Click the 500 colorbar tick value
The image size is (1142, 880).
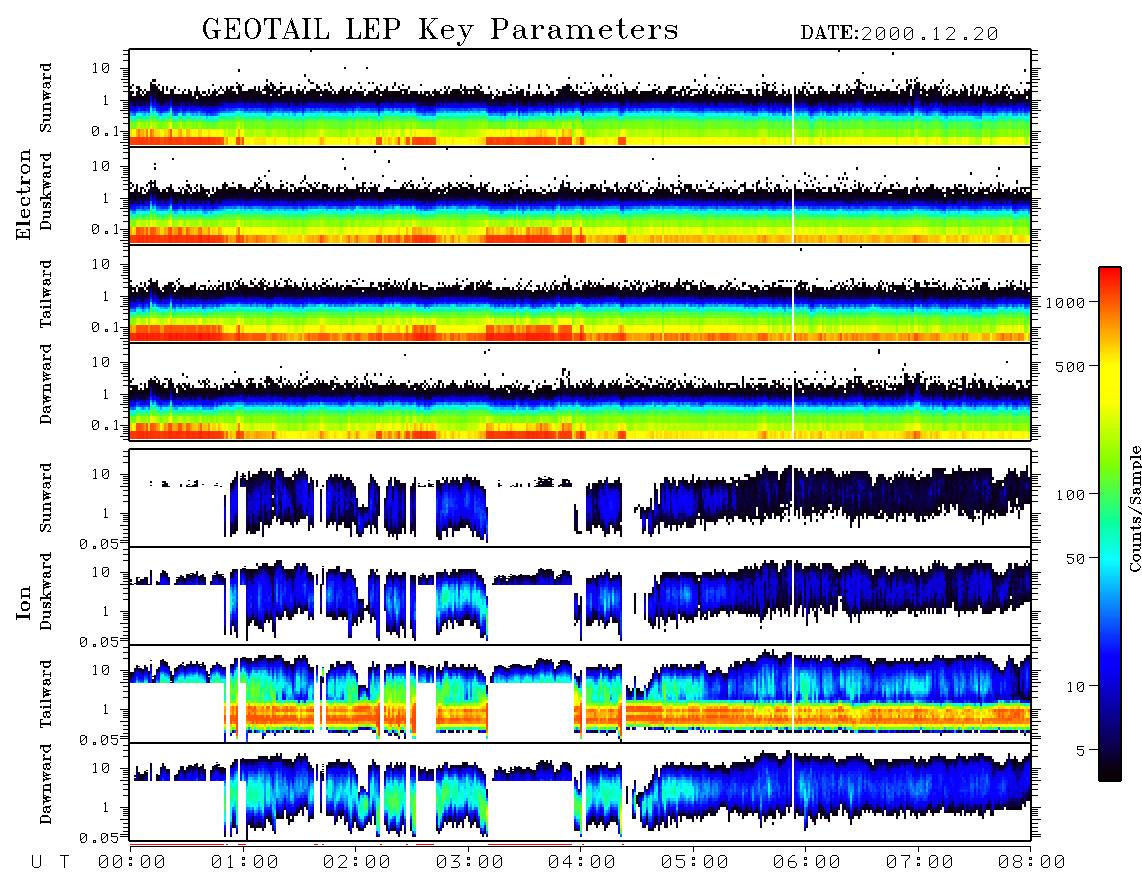(1070, 366)
